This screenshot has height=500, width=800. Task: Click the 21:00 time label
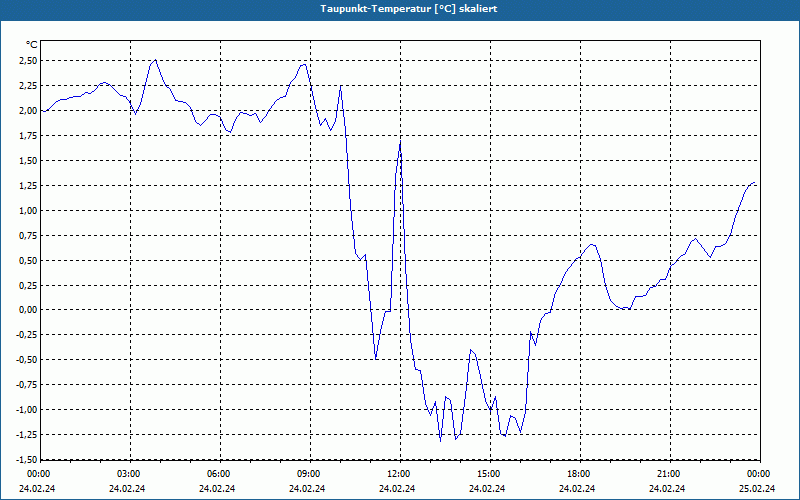pyautogui.click(x=669, y=474)
